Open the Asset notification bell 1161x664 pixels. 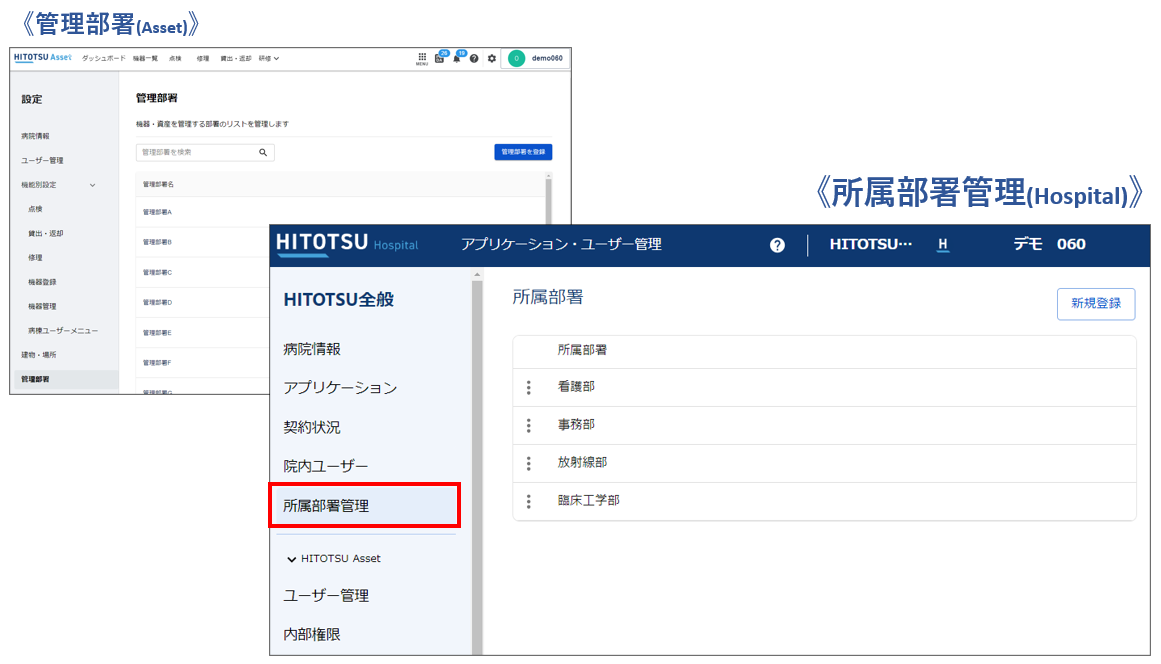pos(458,58)
